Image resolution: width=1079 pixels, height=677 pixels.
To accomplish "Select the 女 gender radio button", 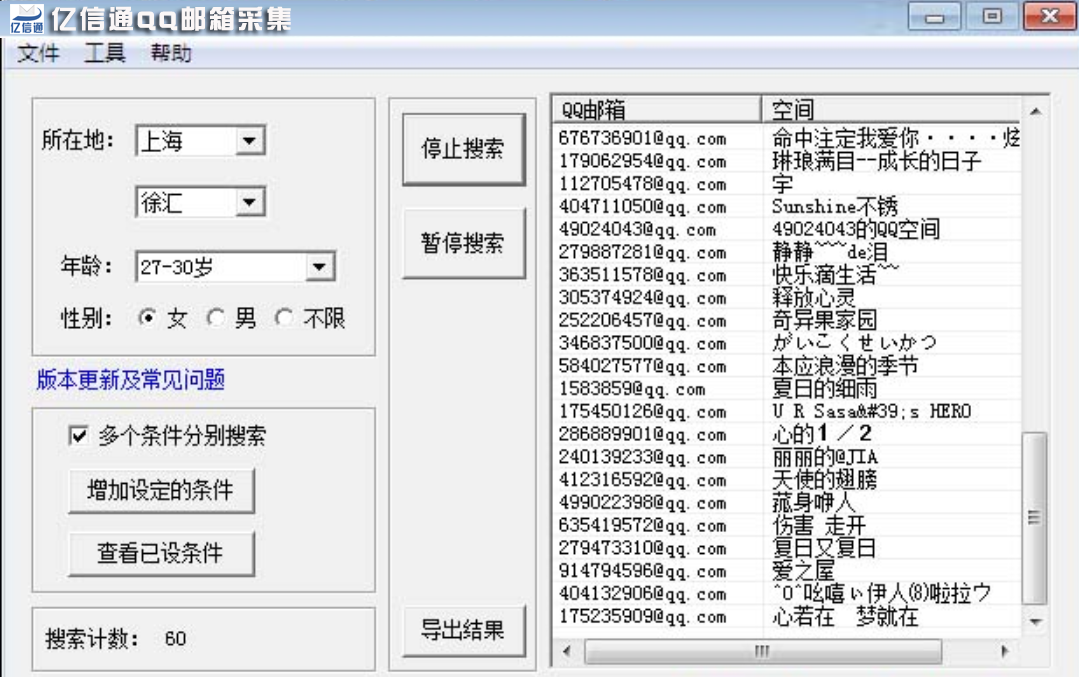I will (148, 318).
